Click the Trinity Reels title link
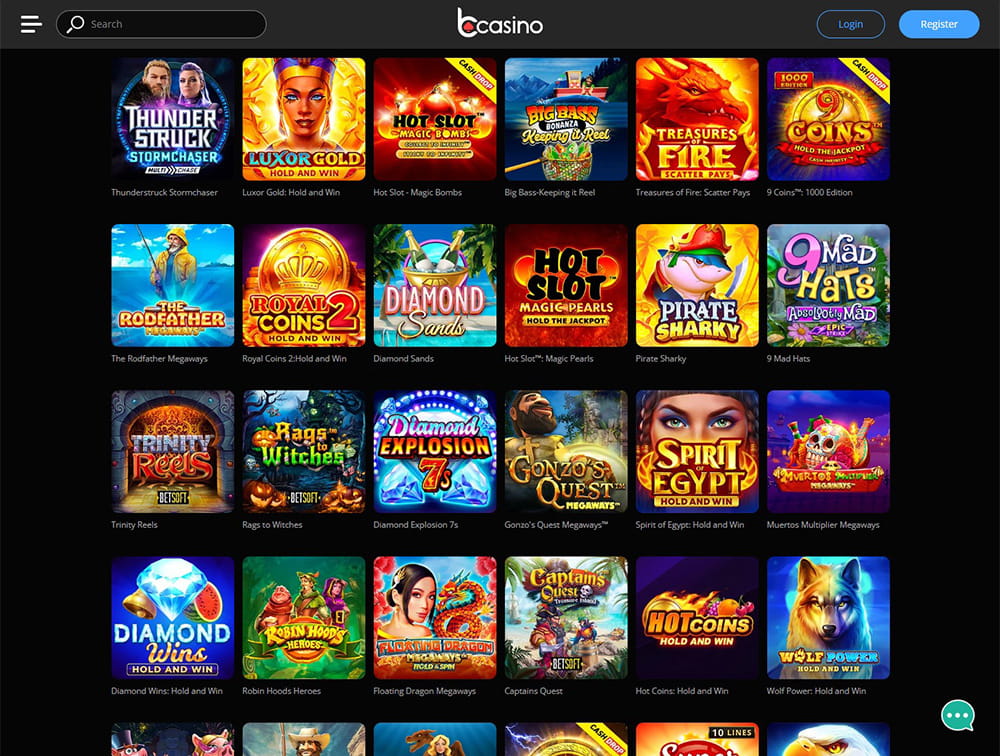The height and width of the screenshot is (756, 1000). point(134,524)
